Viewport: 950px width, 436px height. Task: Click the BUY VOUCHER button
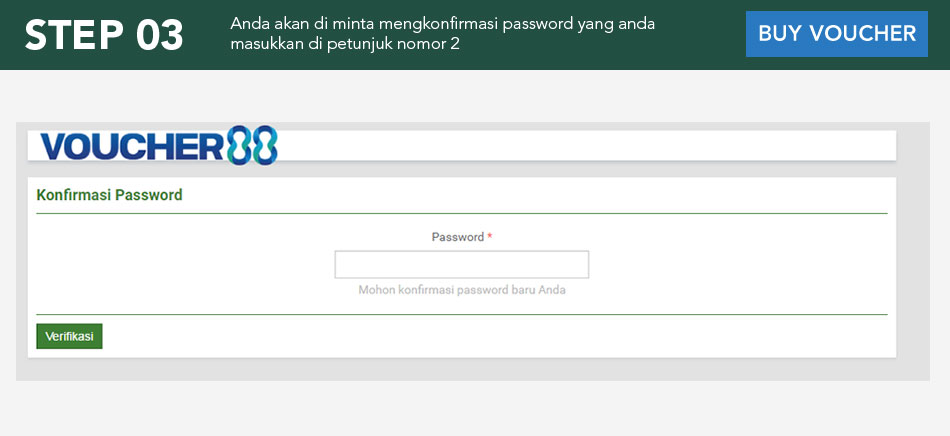point(836,34)
